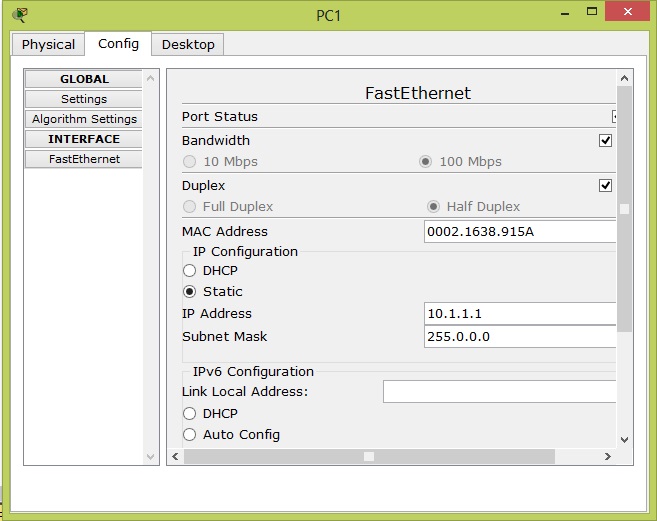657x521 pixels.
Task: Select the Static IP radio button
Action: [x=189, y=292]
